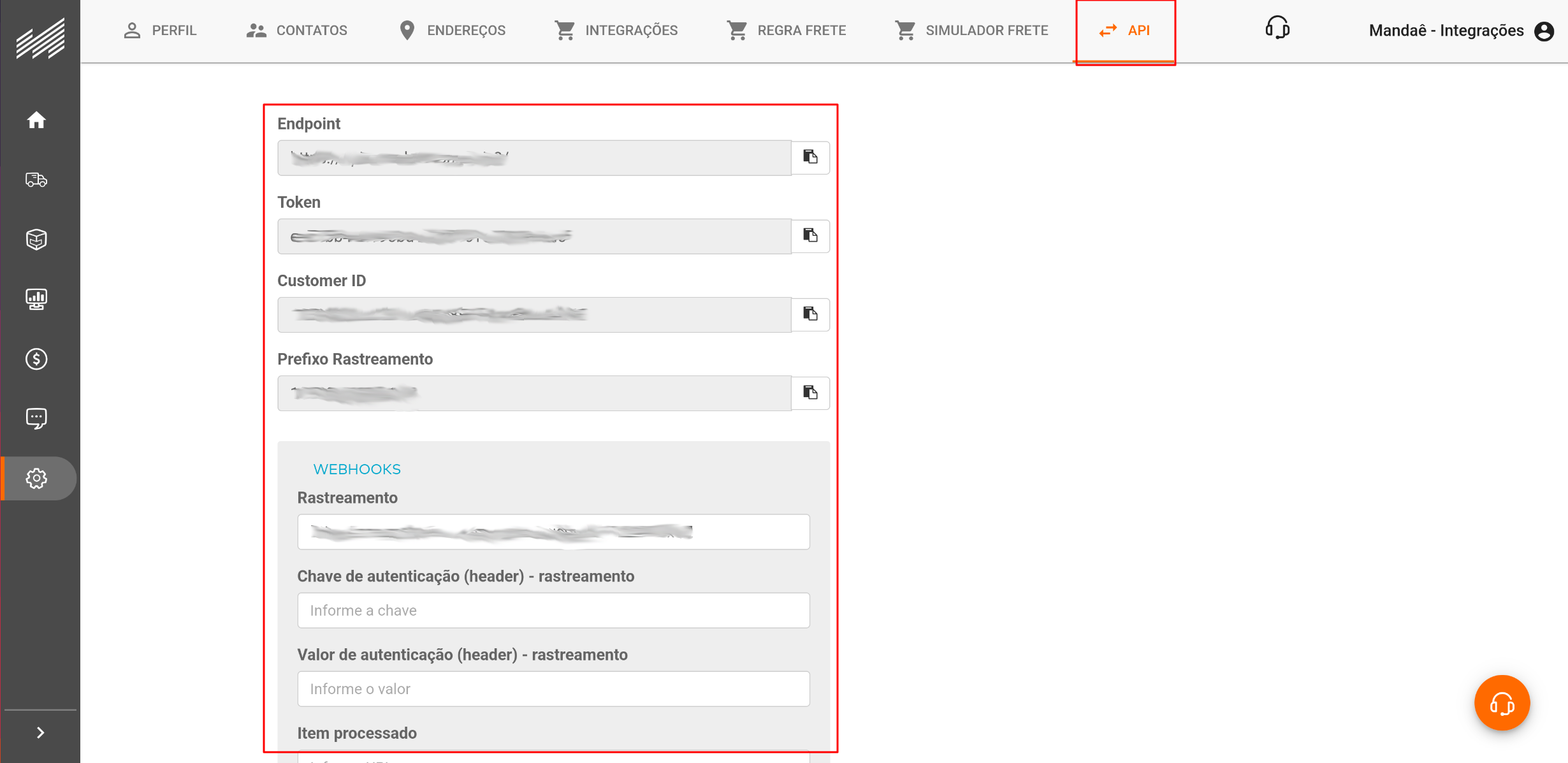Expand the sidebar with chevron arrow
The width and height of the screenshot is (1568, 763).
point(40,733)
